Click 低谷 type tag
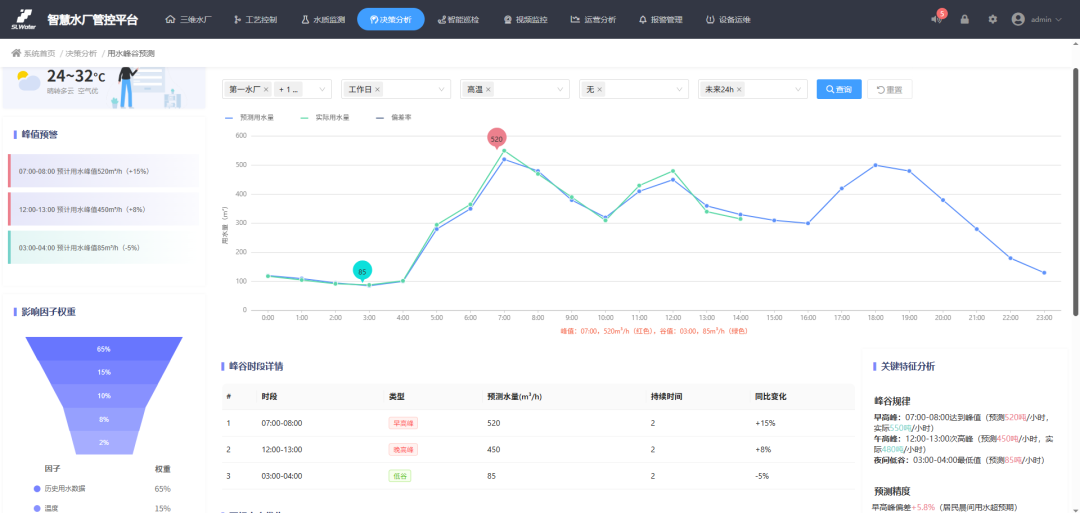Image resolution: width=1080 pixels, height=513 pixels. (399, 476)
